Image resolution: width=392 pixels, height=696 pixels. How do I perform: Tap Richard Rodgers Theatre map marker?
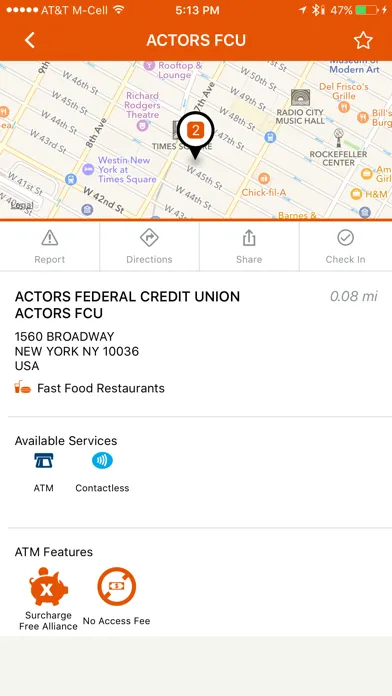coord(142,126)
